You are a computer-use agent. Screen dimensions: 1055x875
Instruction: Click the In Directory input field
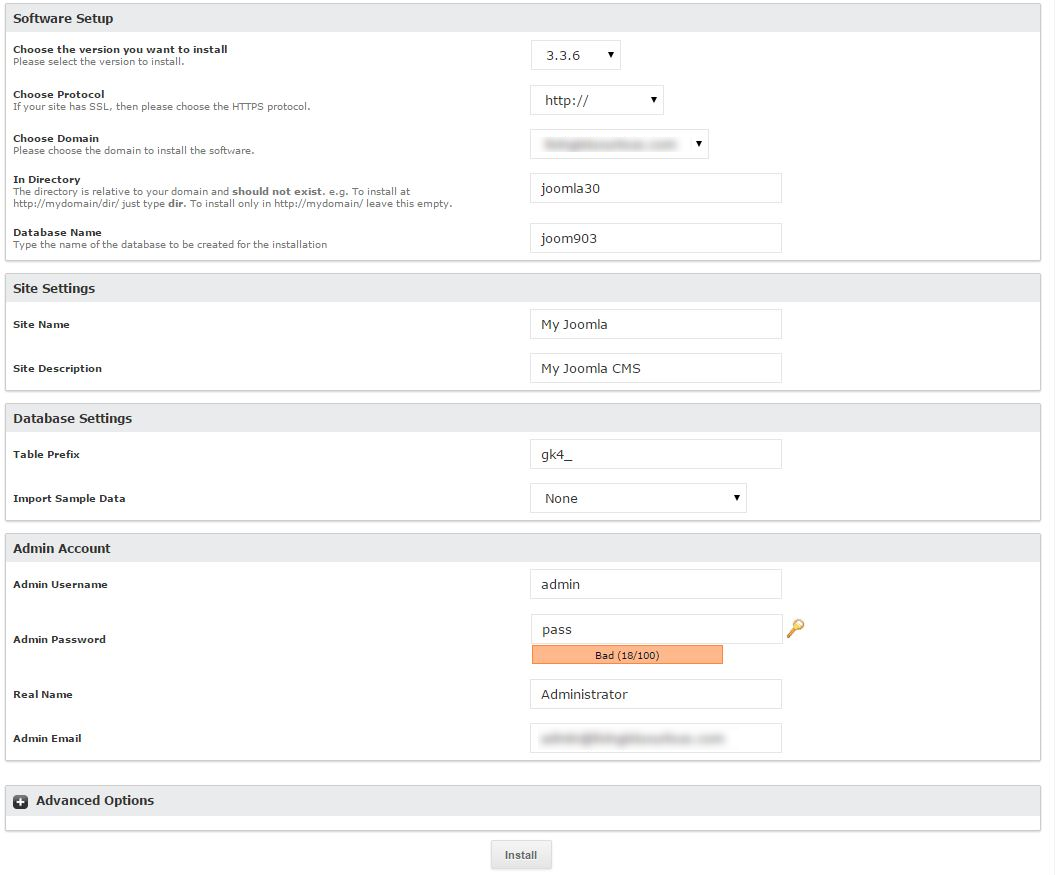coord(655,188)
